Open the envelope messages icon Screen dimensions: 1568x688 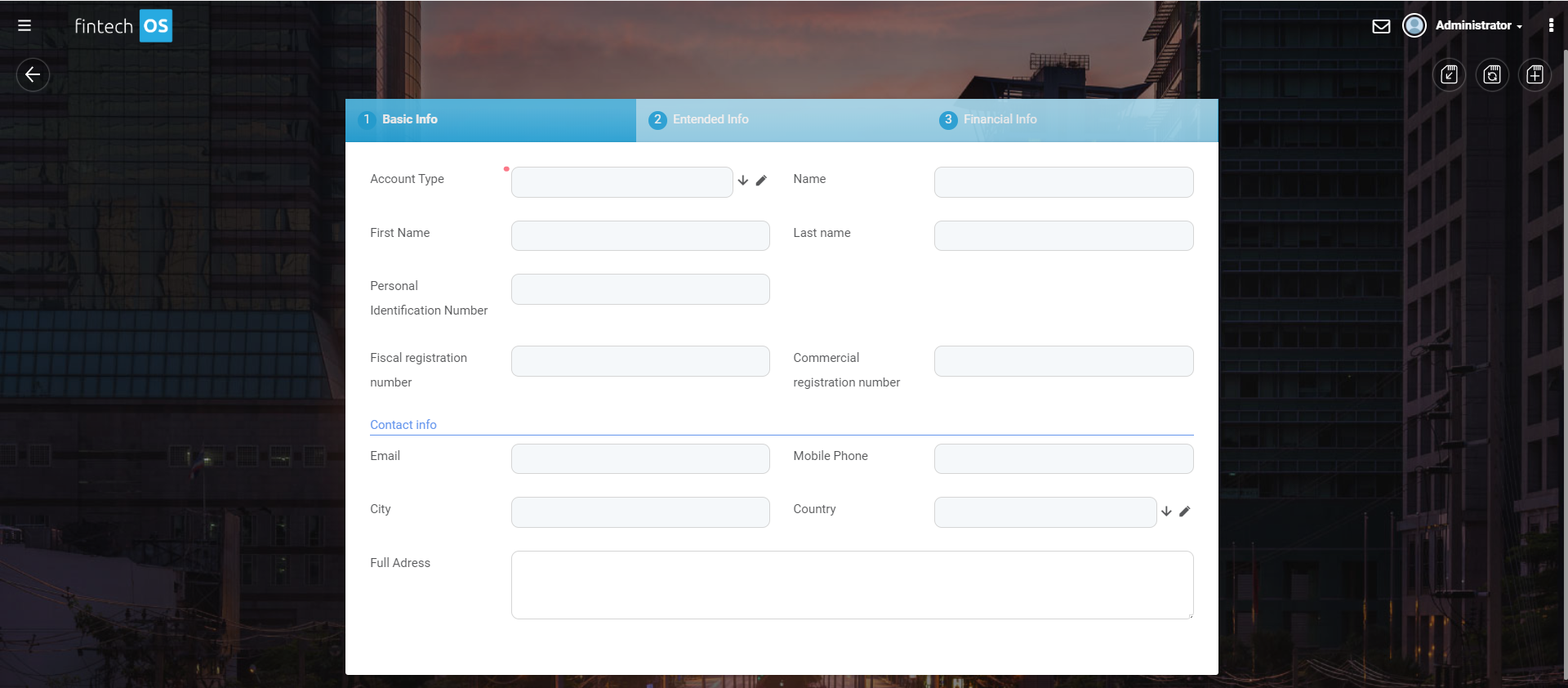(x=1381, y=26)
